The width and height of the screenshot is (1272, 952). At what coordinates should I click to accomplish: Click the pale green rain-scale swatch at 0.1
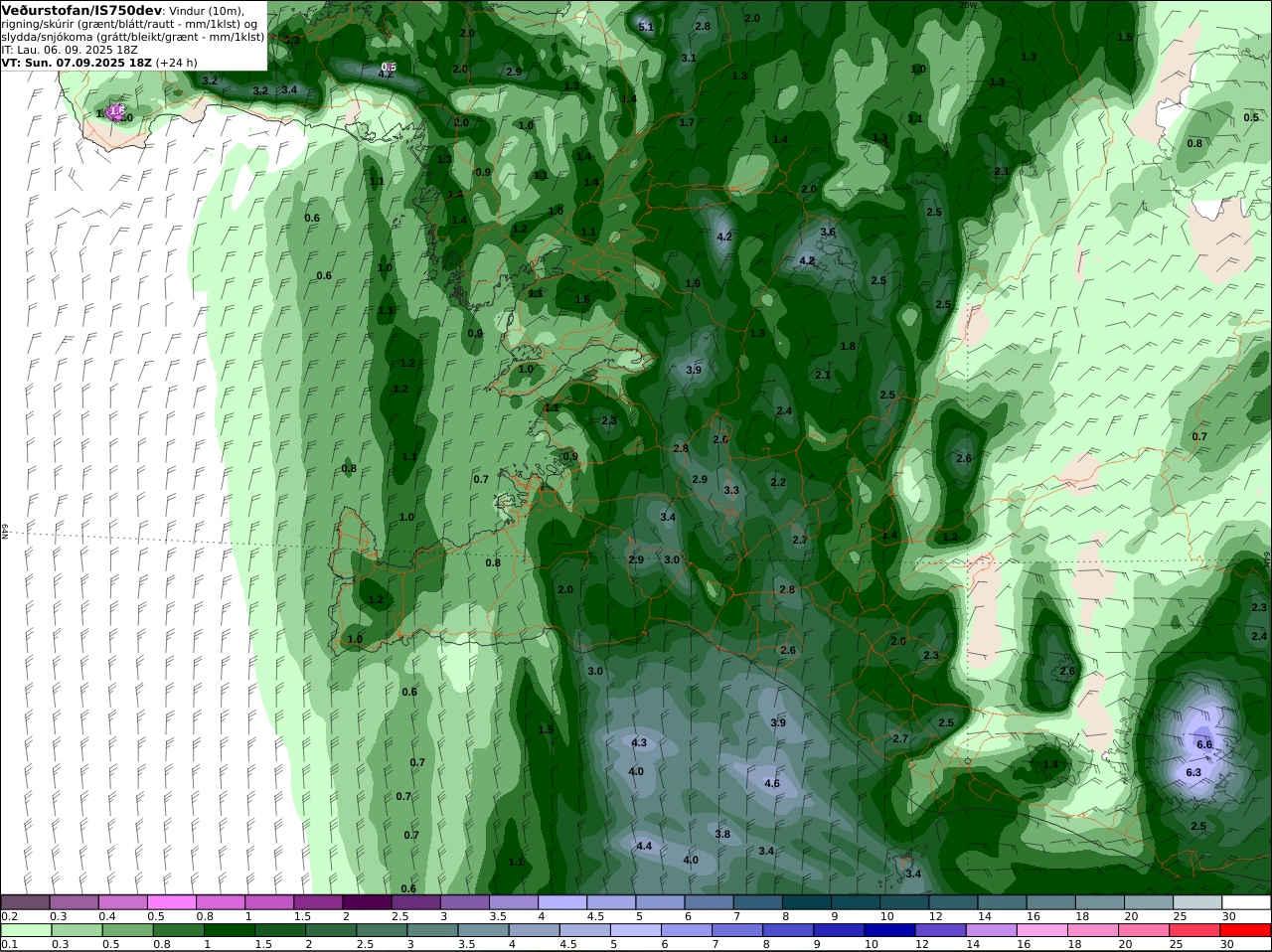click(x=25, y=930)
